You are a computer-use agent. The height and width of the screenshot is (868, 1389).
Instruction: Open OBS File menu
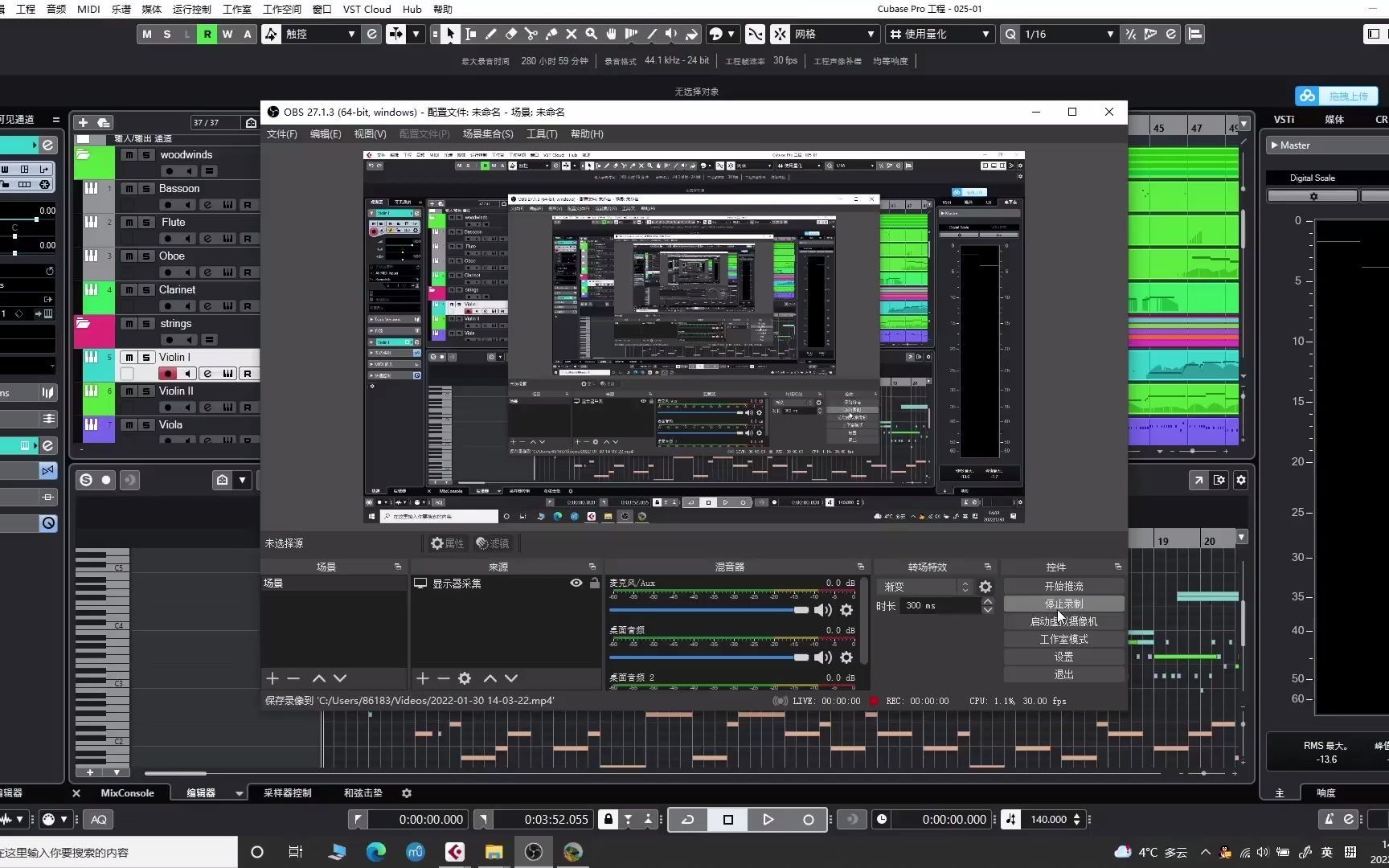281,134
